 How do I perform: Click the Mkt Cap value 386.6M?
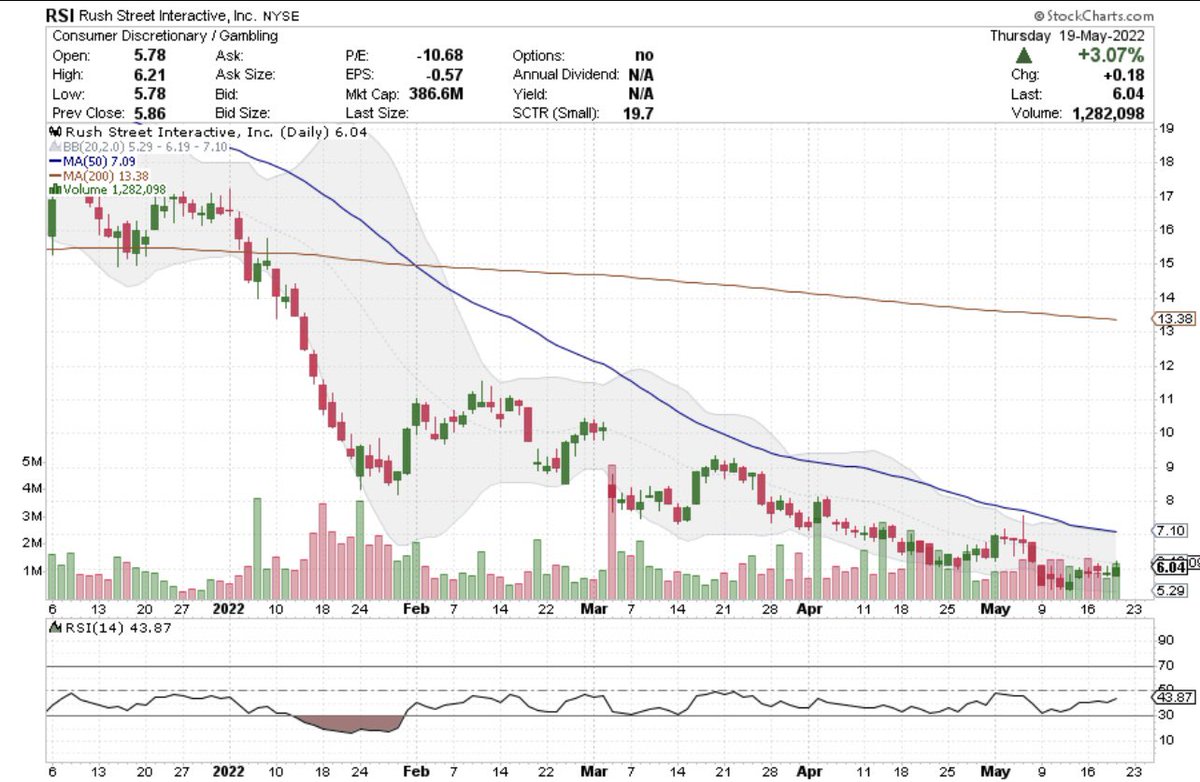(x=437, y=94)
